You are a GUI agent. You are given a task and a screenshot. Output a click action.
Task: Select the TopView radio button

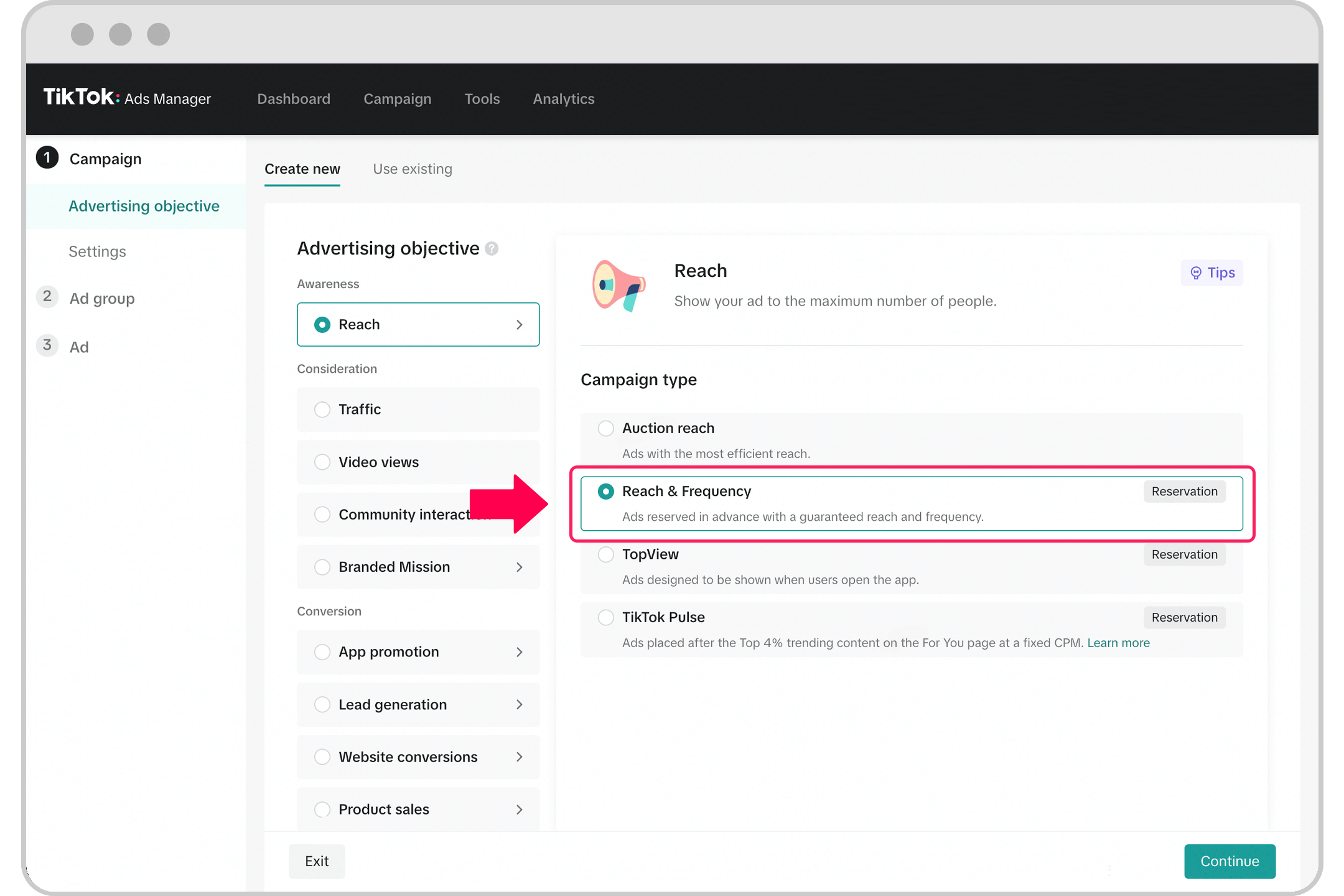[603, 554]
